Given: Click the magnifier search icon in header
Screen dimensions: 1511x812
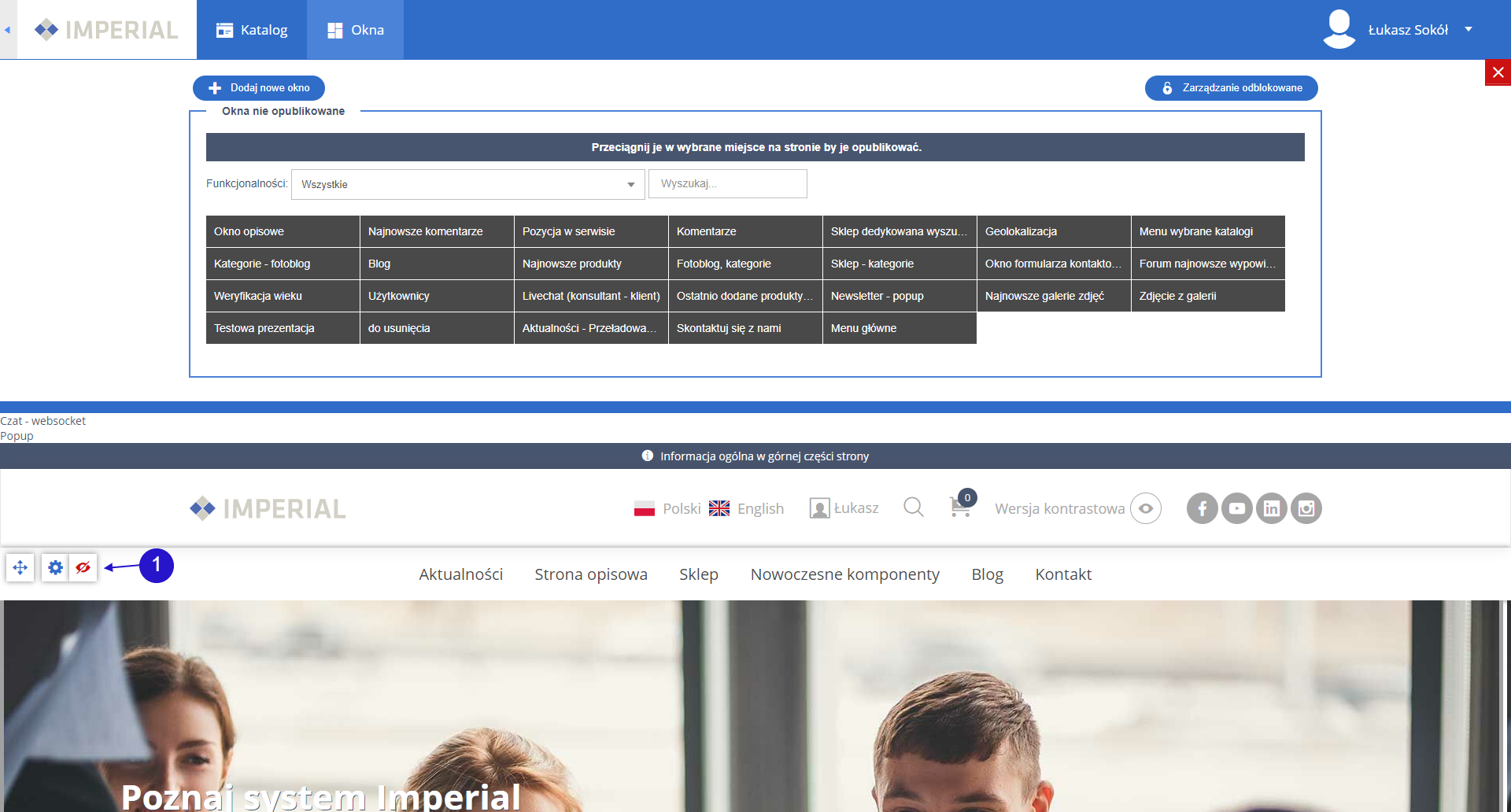Looking at the screenshot, I should tap(913, 507).
